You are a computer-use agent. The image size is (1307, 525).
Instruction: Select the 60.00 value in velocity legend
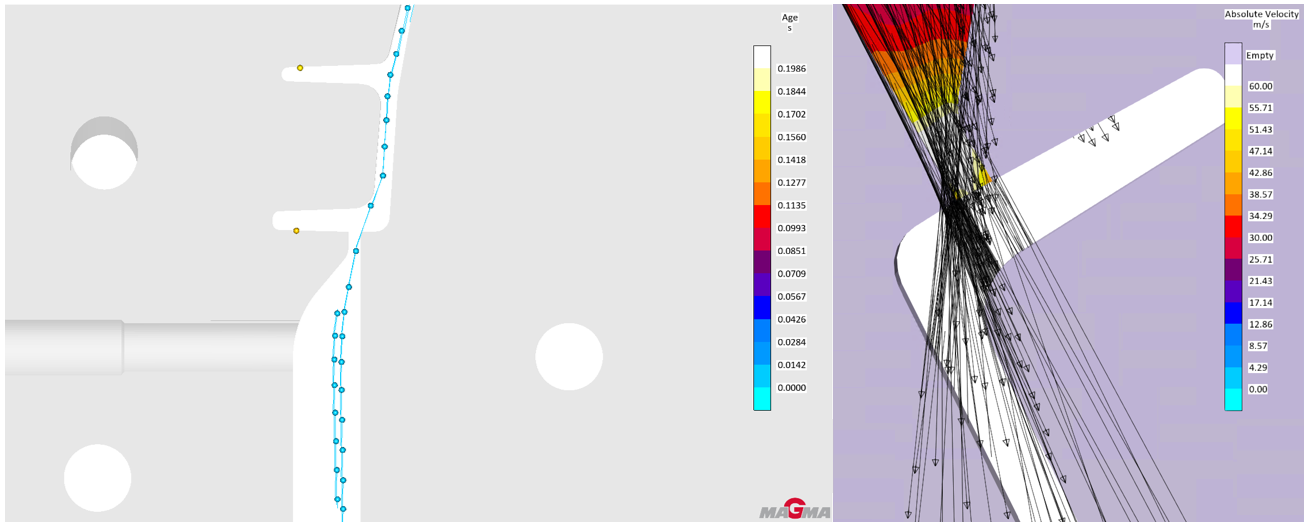coord(1257,87)
